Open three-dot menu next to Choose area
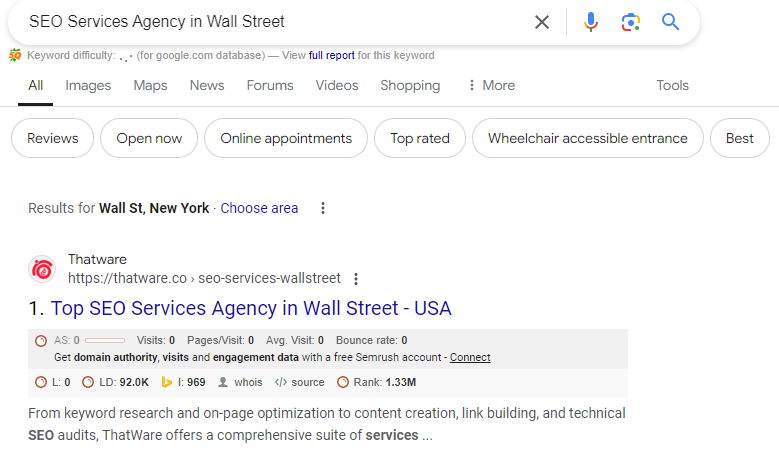779x458 pixels. [x=323, y=208]
